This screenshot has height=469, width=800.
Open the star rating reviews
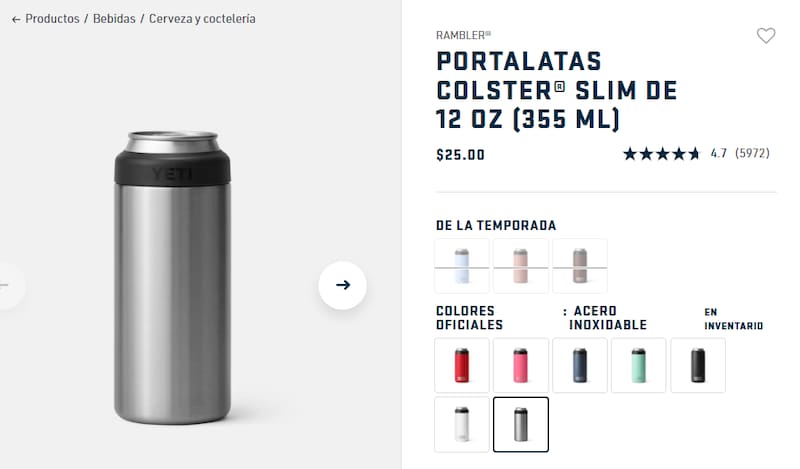(661, 154)
